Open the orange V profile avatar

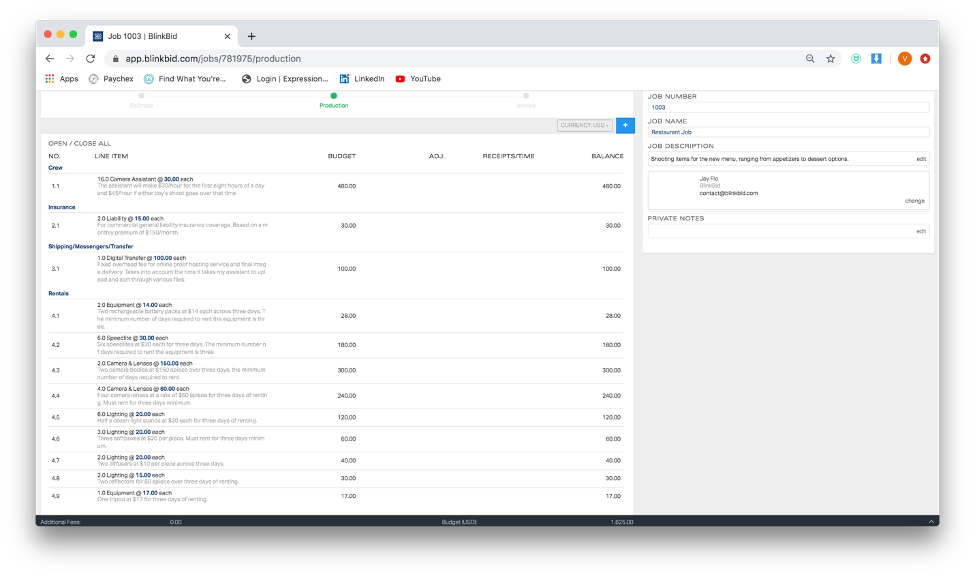click(905, 58)
